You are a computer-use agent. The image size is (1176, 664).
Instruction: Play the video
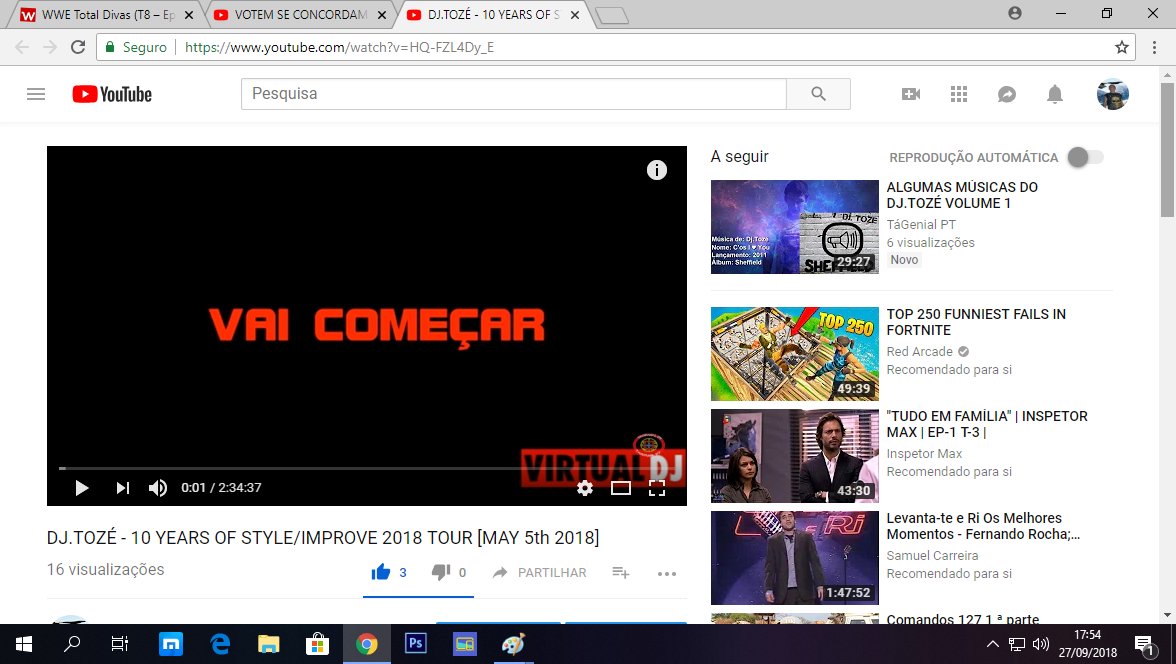[82, 488]
